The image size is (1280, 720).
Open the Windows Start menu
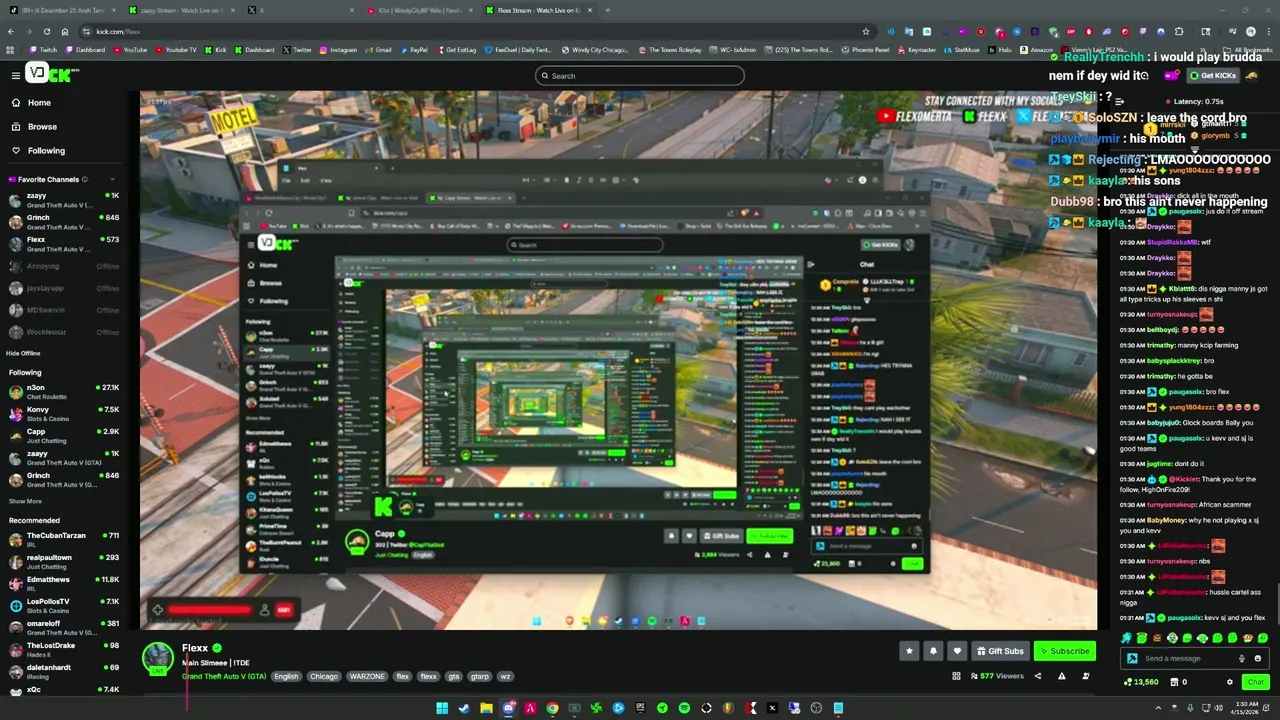point(441,708)
